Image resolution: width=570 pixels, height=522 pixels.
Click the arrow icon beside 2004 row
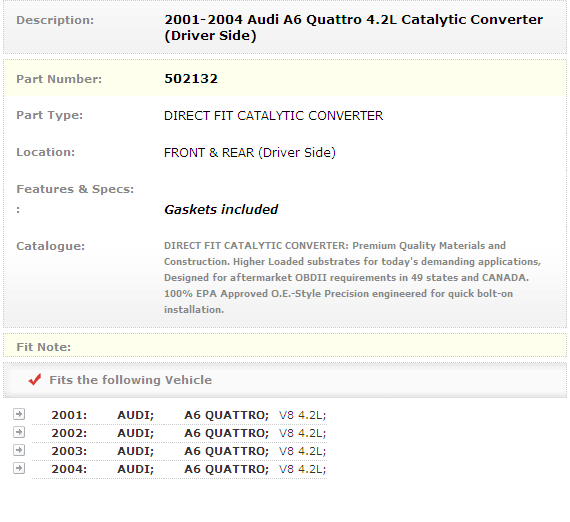click(x=19, y=468)
